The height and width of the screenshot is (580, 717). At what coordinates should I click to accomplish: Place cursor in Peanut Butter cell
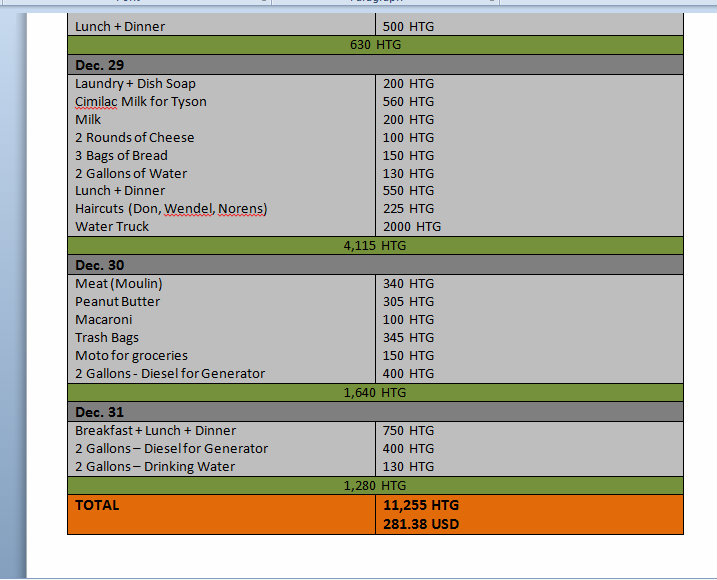pyautogui.click(x=117, y=302)
